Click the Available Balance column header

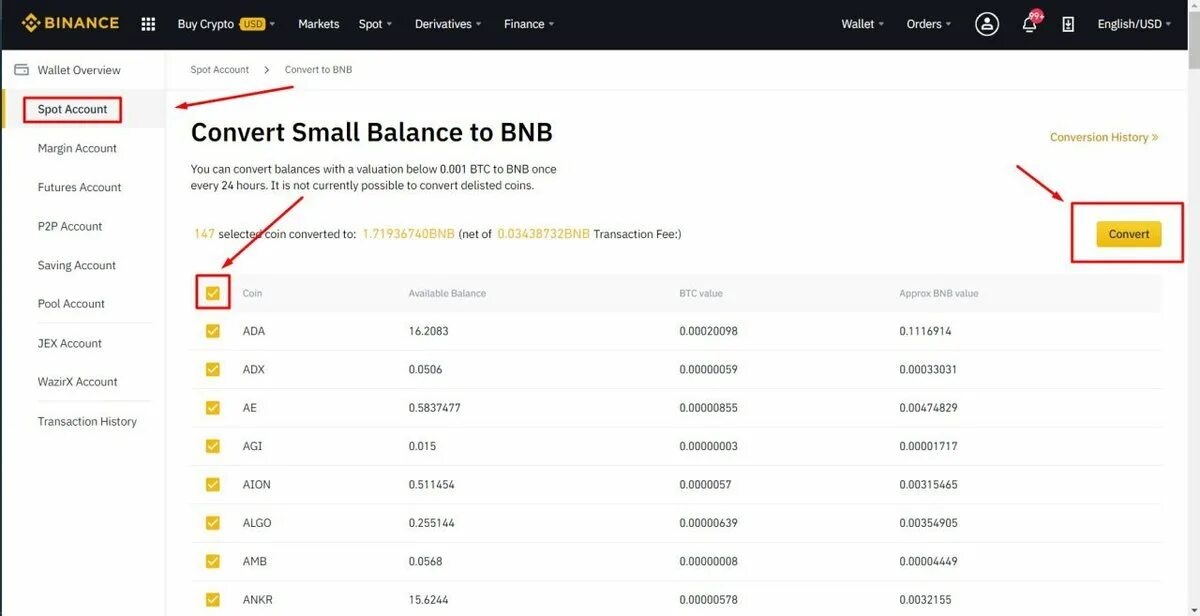pos(447,293)
